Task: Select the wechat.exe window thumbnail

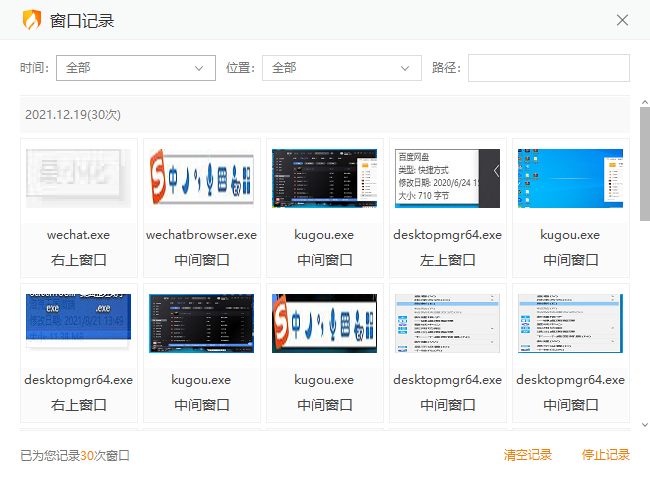Action: (x=78, y=179)
